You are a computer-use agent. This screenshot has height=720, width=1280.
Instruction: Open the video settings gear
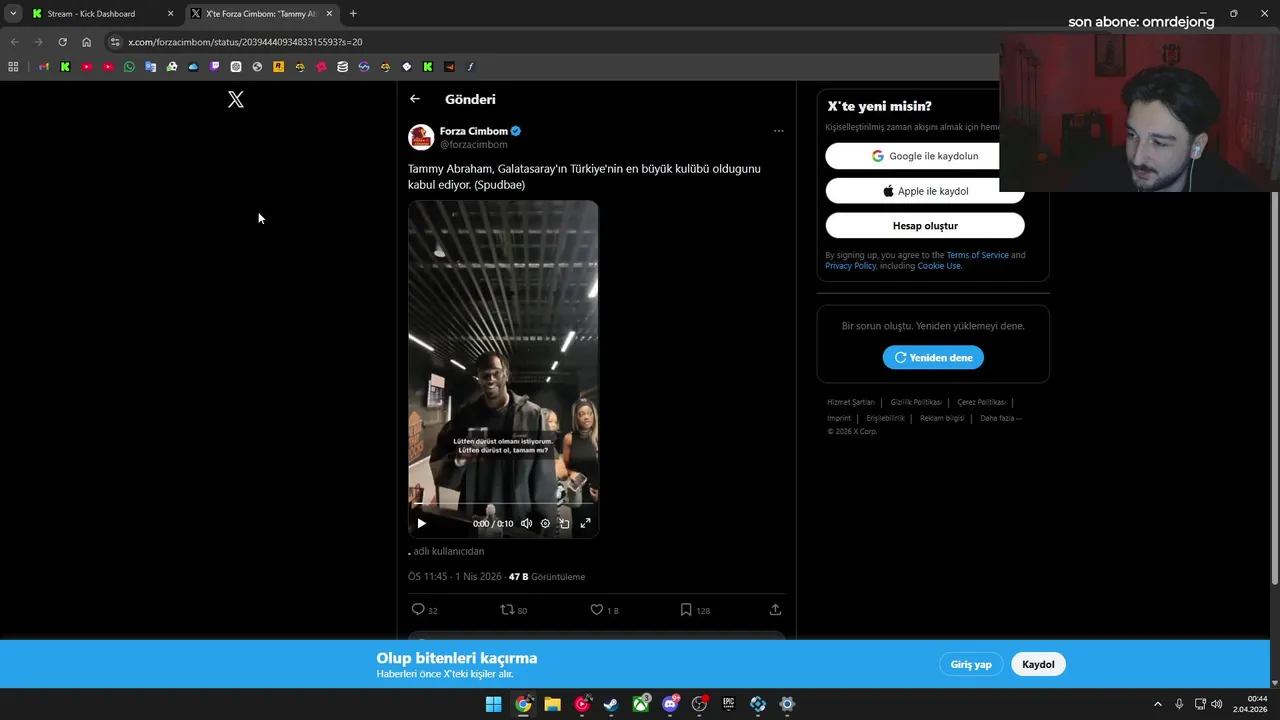(x=545, y=523)
